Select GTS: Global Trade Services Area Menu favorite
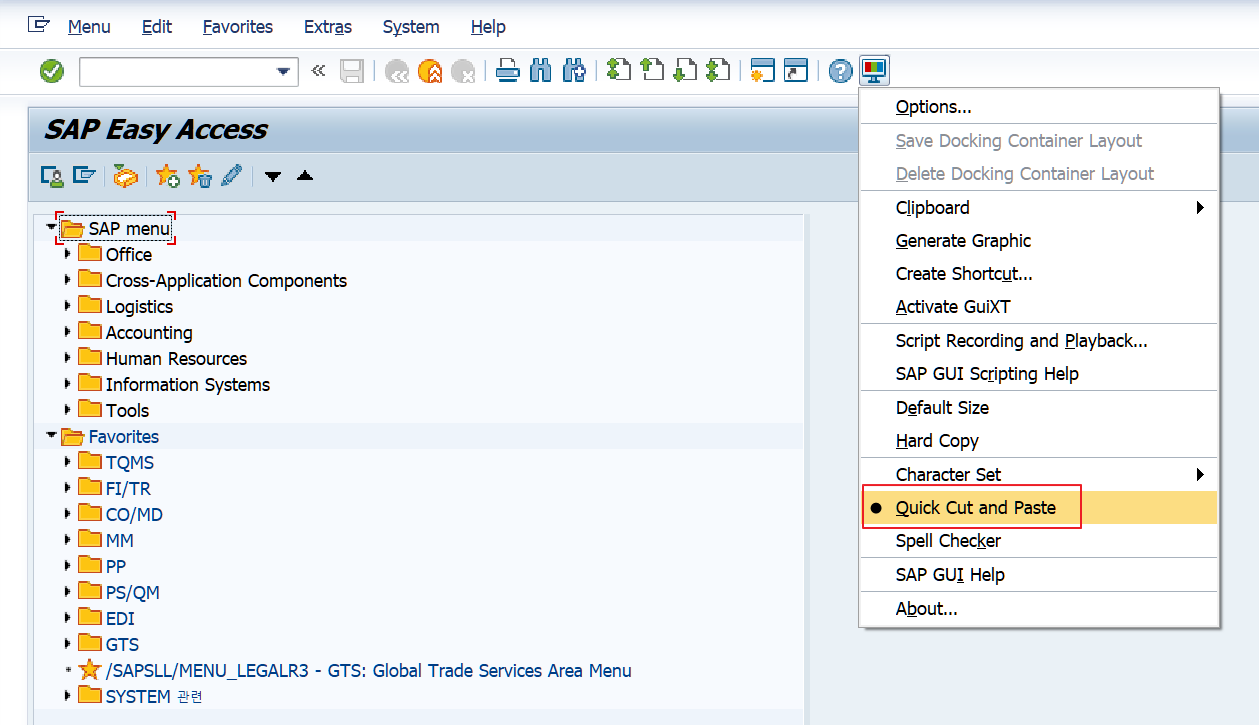This screenshot has width=1259, height=725. coord(368,671)
